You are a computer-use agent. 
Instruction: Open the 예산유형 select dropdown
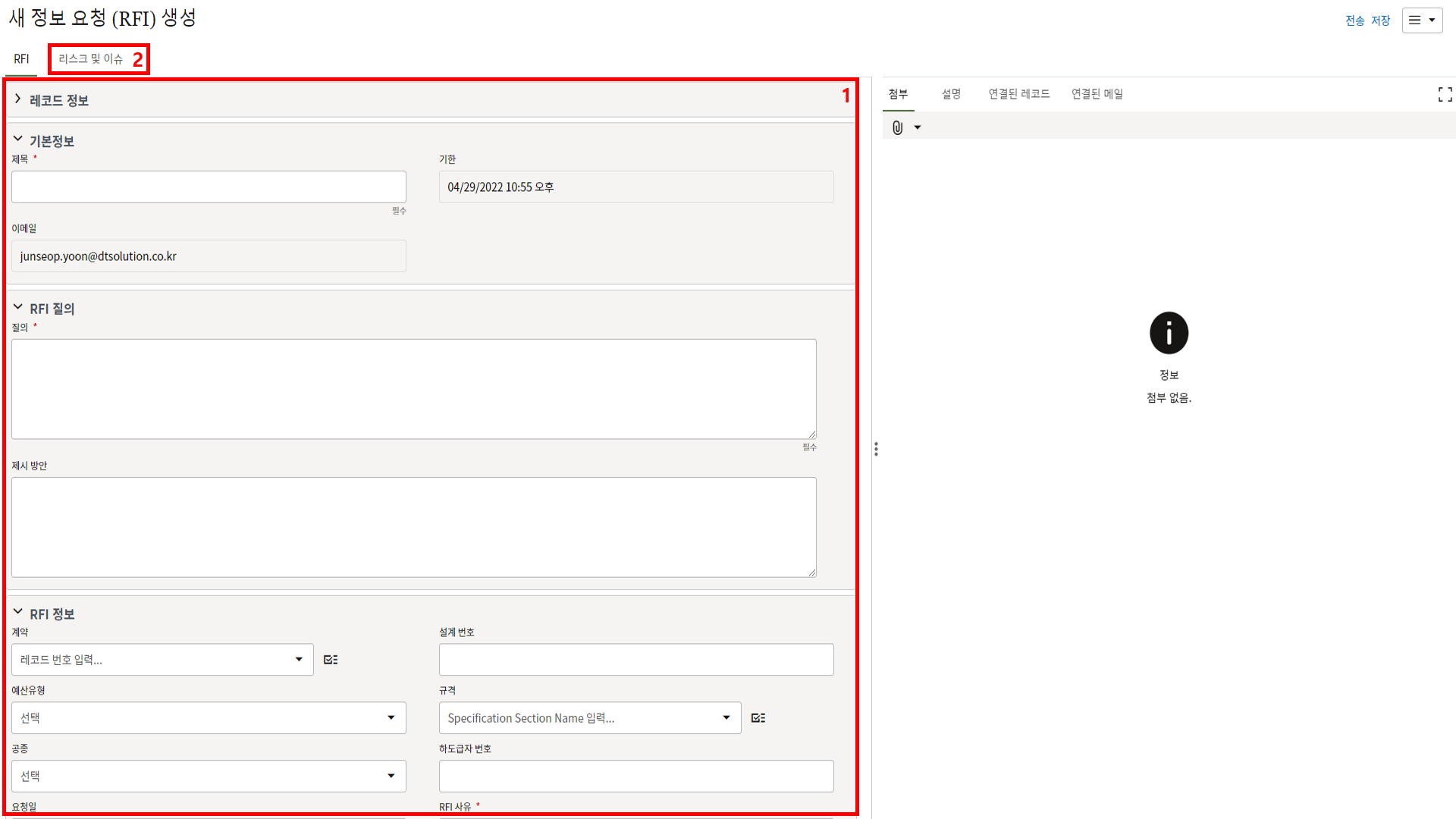(209, 718)
